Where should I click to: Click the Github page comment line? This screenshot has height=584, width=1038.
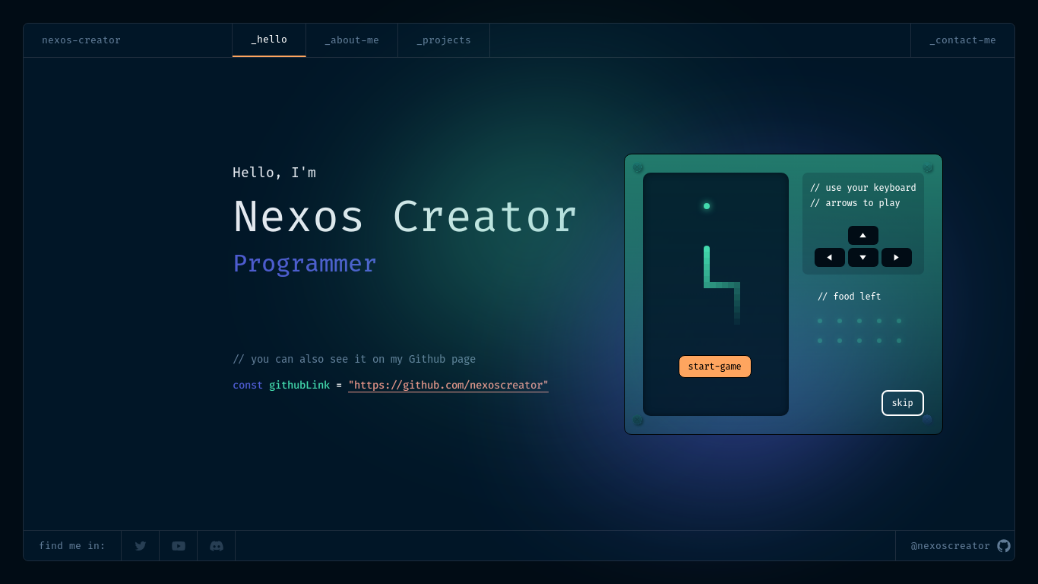click(354, 359)
